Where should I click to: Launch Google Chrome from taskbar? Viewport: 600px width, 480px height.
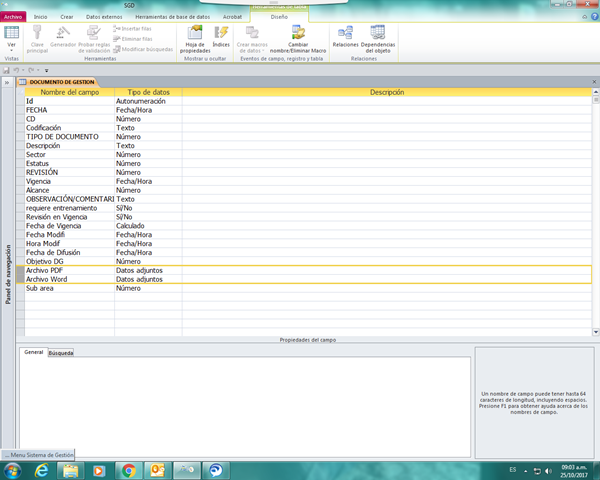(128, 469)
